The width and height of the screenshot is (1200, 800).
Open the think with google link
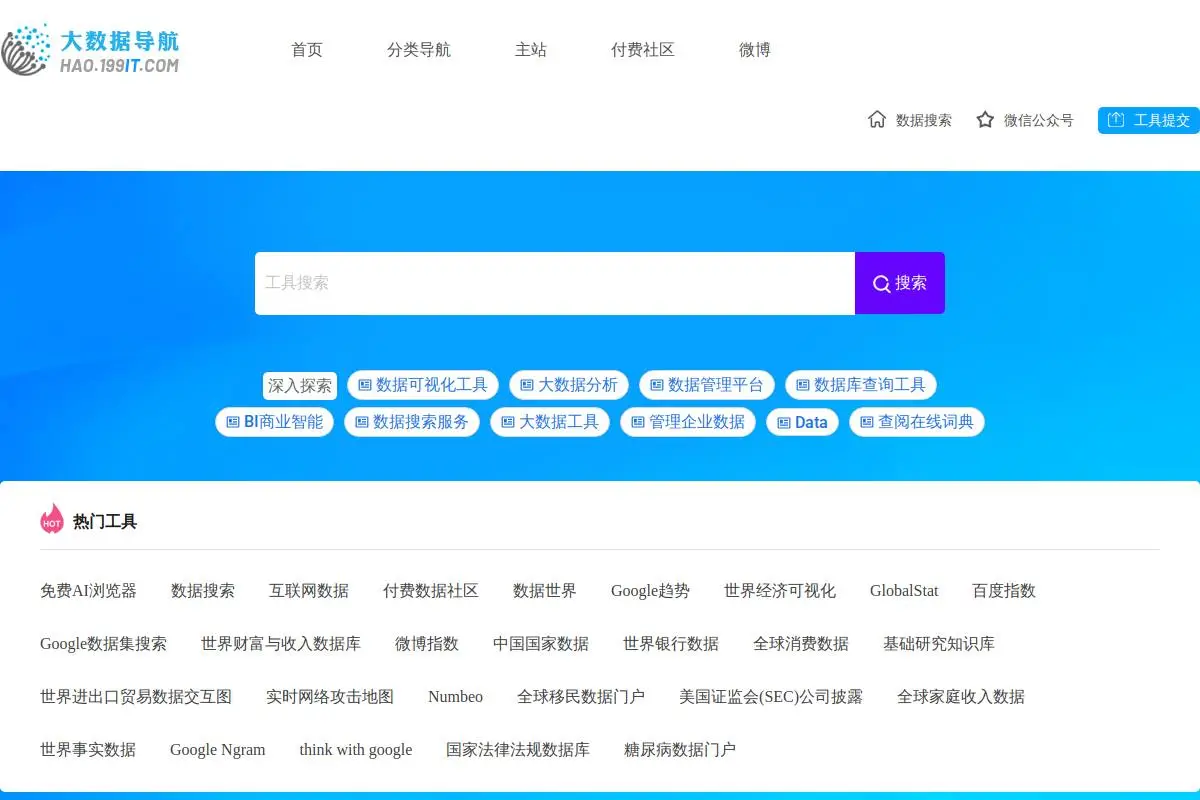click(356, 750)
